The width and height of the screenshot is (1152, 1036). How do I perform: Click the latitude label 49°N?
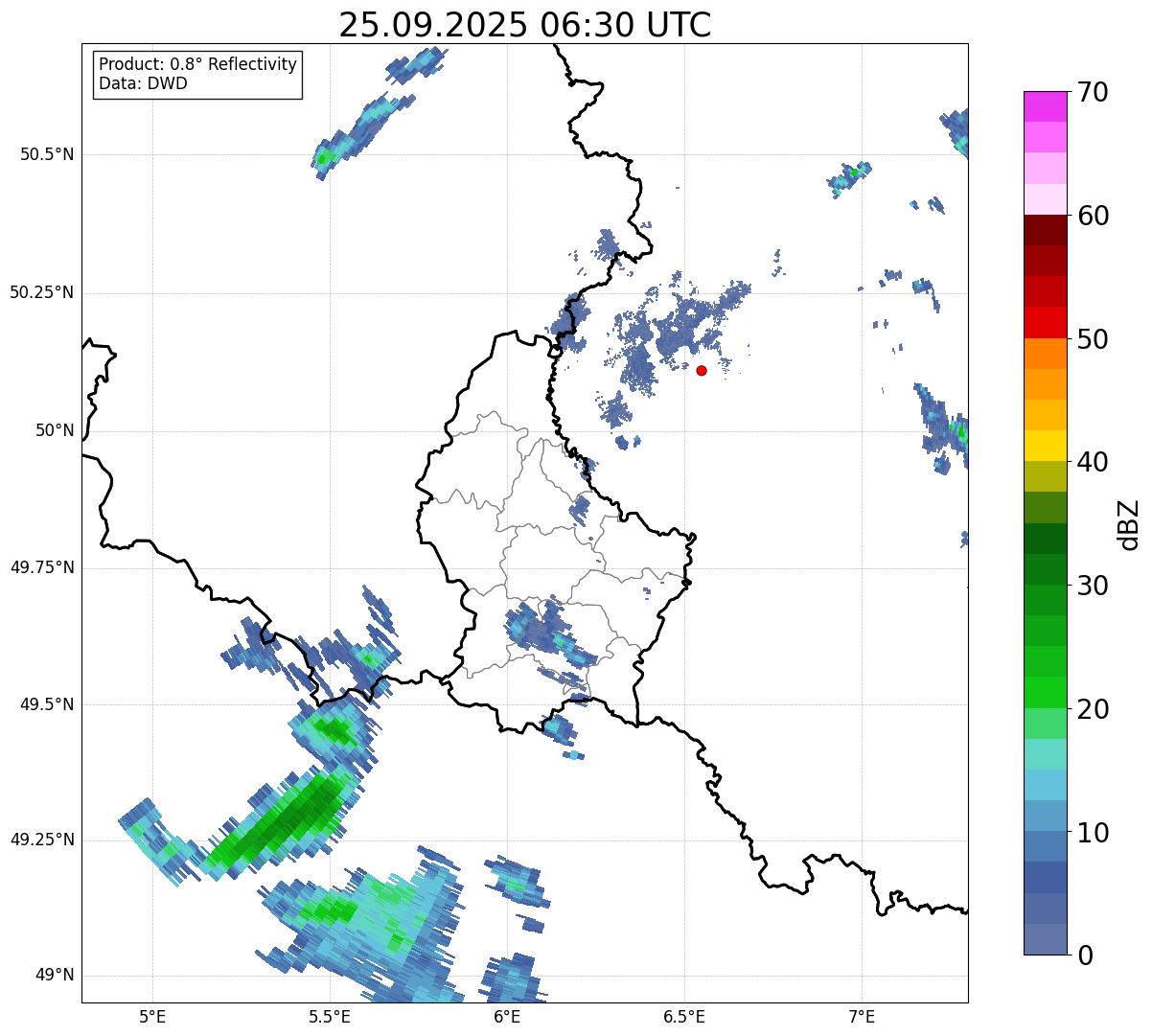point(55,976)
